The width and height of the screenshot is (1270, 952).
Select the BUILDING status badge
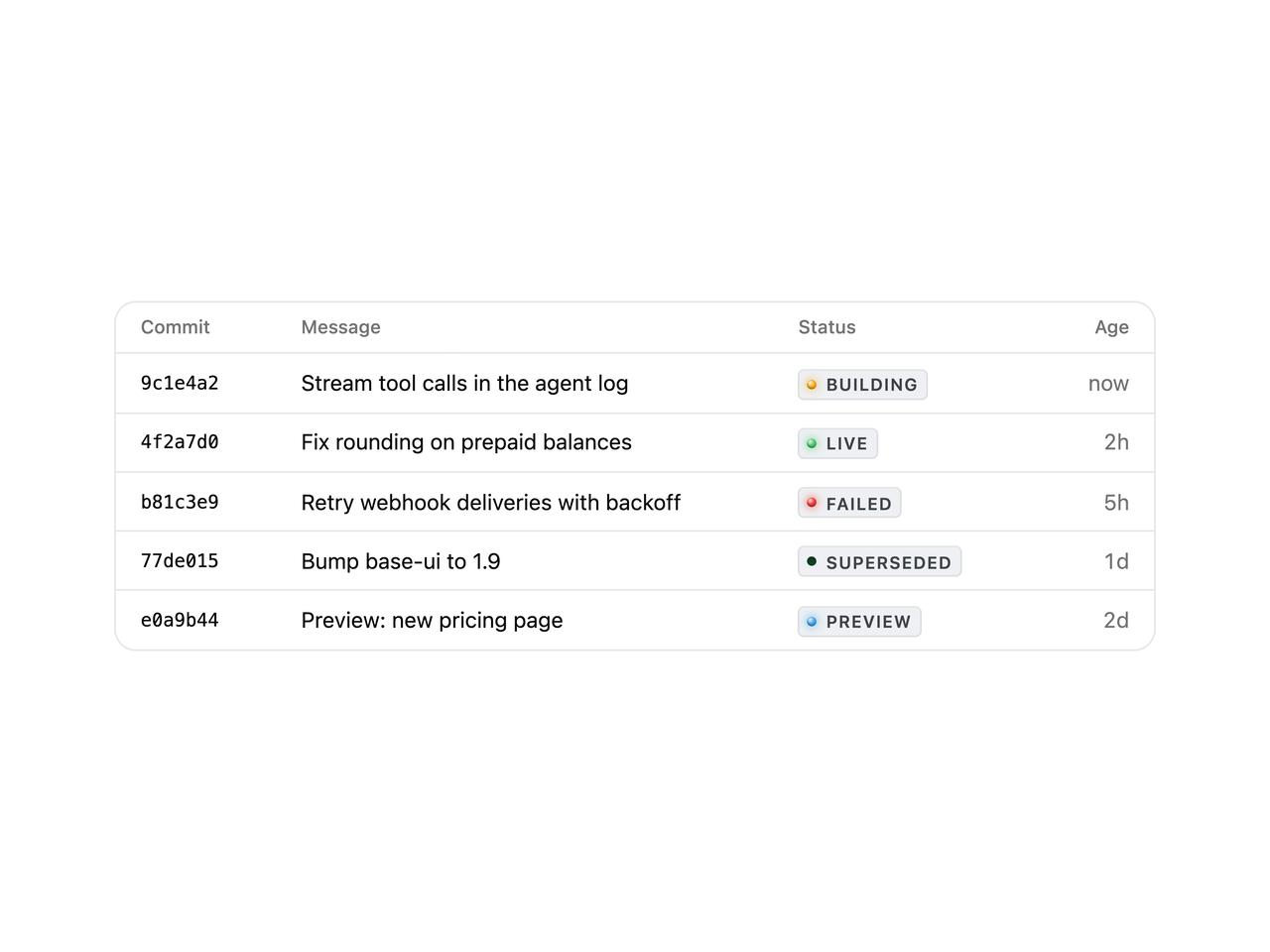click(862, 385)
